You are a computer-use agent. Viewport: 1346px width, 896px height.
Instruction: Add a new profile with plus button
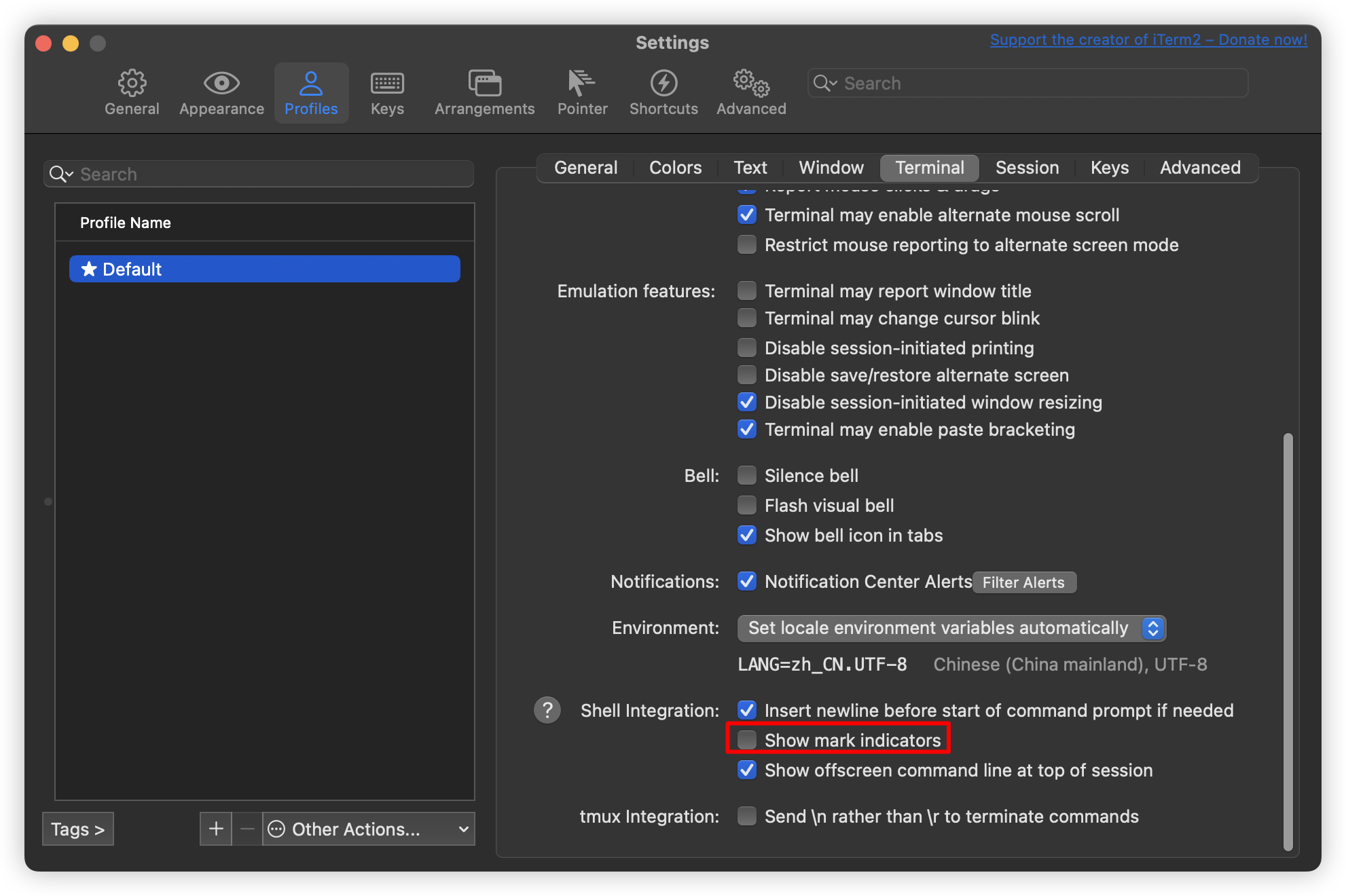click(216, 829)
